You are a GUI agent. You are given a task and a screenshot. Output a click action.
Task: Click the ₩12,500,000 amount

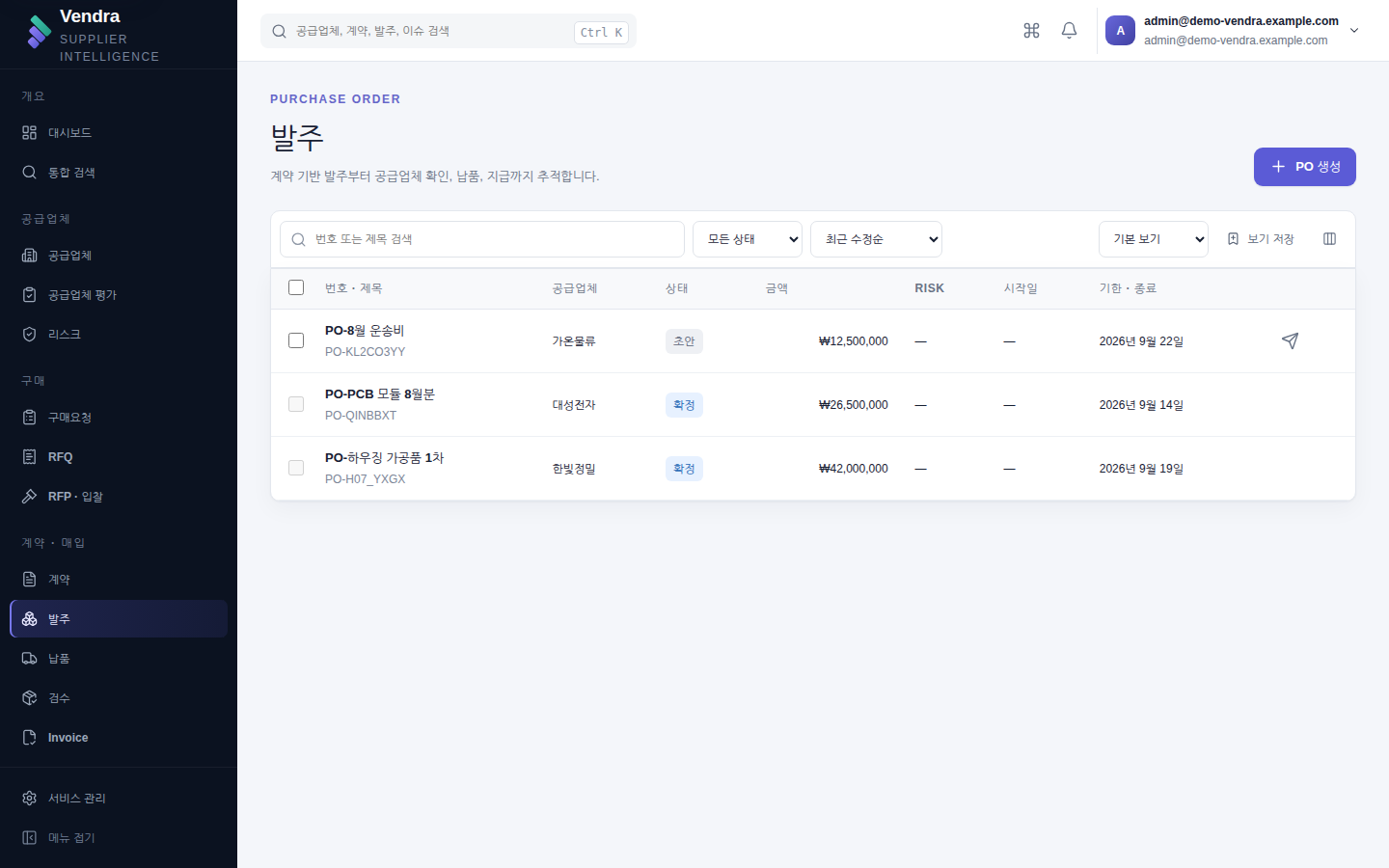854,341
